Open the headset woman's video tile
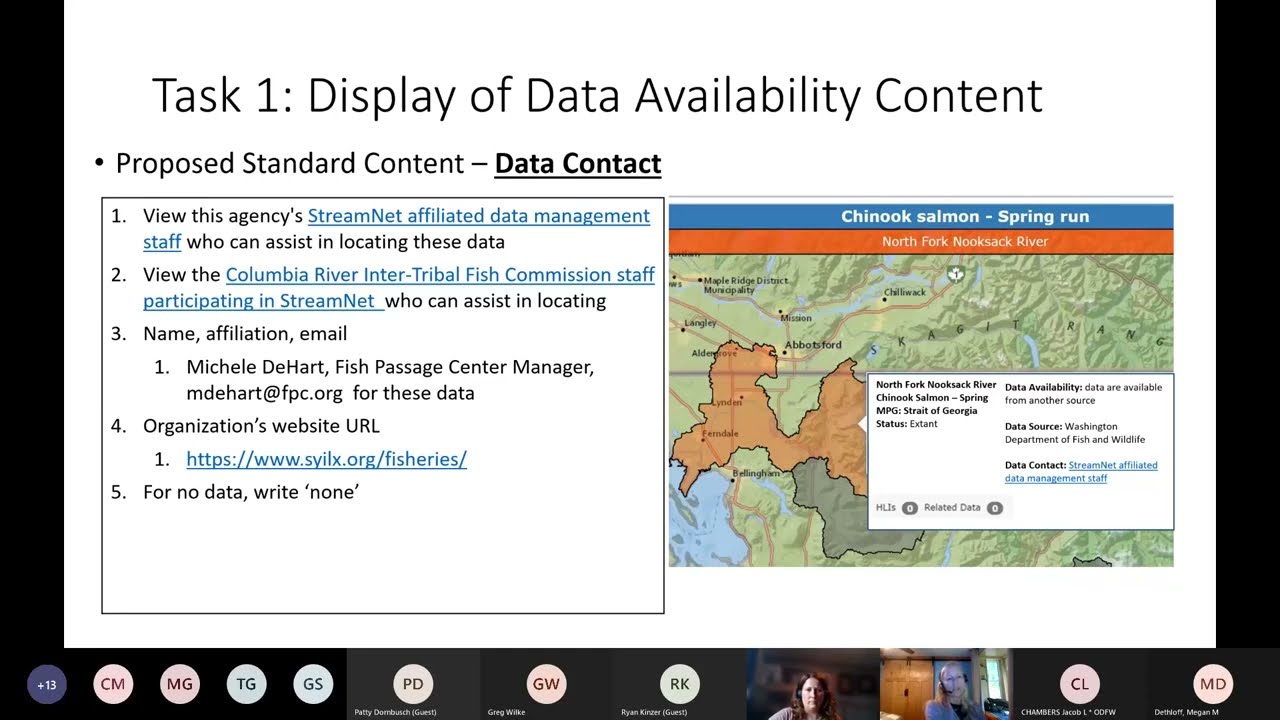 pyautogui.click(x=946, y=684)
